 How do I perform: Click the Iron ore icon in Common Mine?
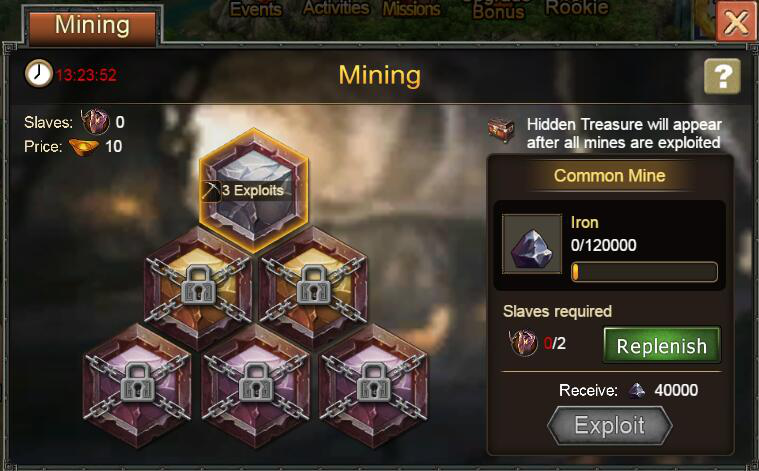coord(531,244)
